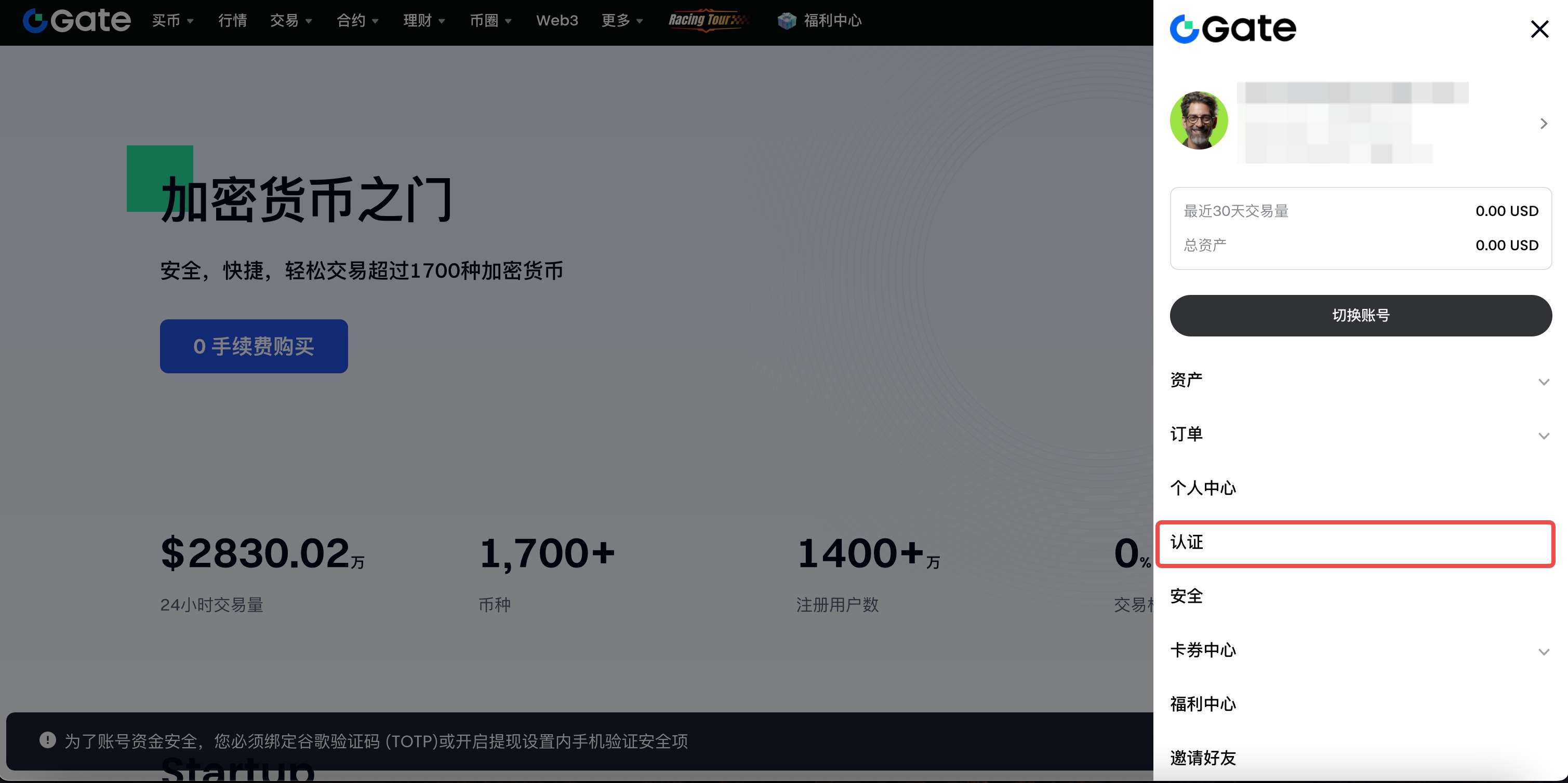Click the profile arrow chevron icon

point(1543,124)
